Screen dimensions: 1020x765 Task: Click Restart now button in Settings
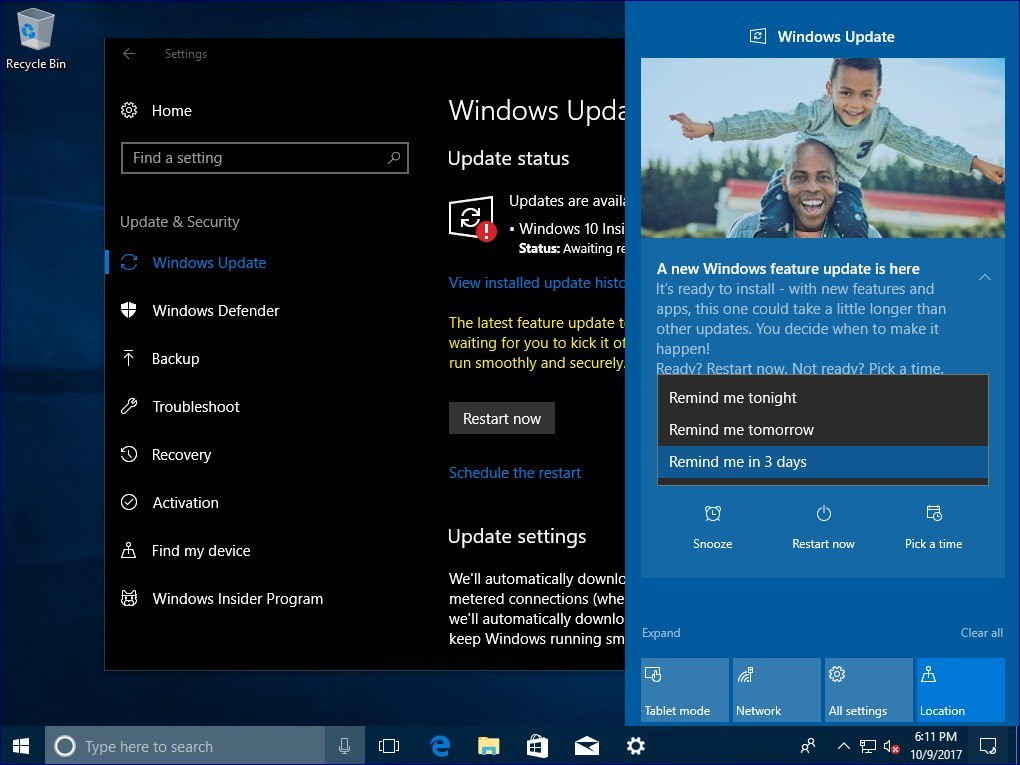pyautogui.click(x=502, y=418)
